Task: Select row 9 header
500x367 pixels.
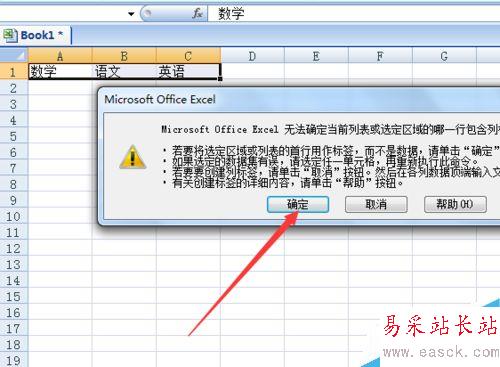Action: click(x=14, y=200)
